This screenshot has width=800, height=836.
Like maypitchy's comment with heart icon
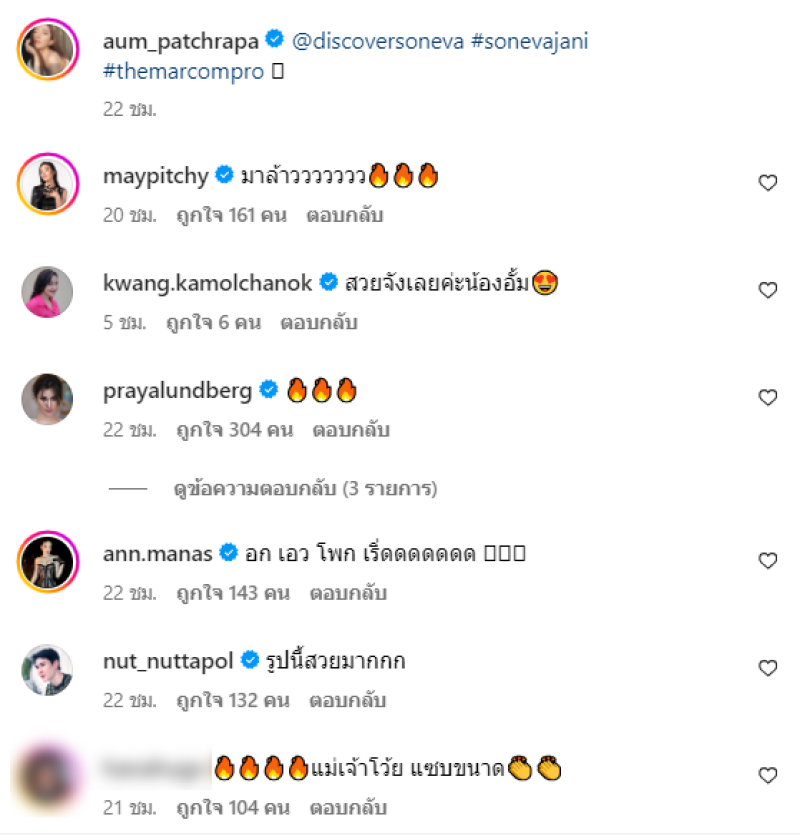[x=767, y=183]
